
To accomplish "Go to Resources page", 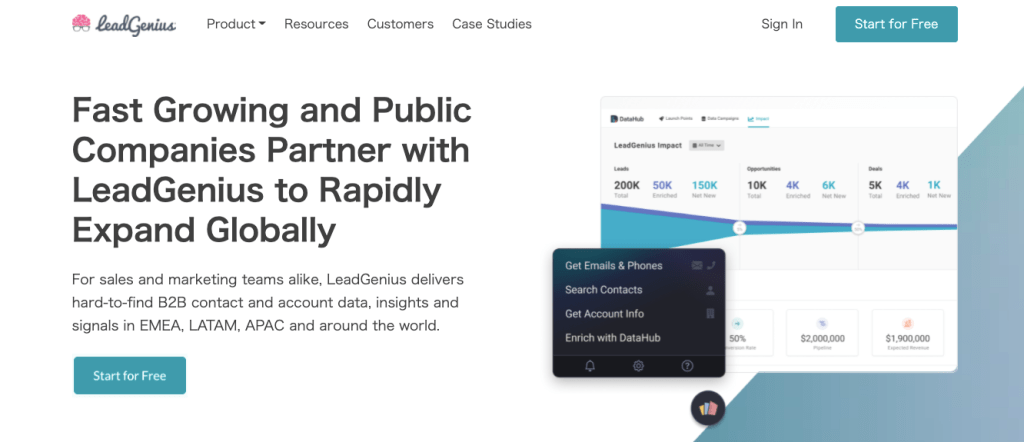I will (316, 24).
